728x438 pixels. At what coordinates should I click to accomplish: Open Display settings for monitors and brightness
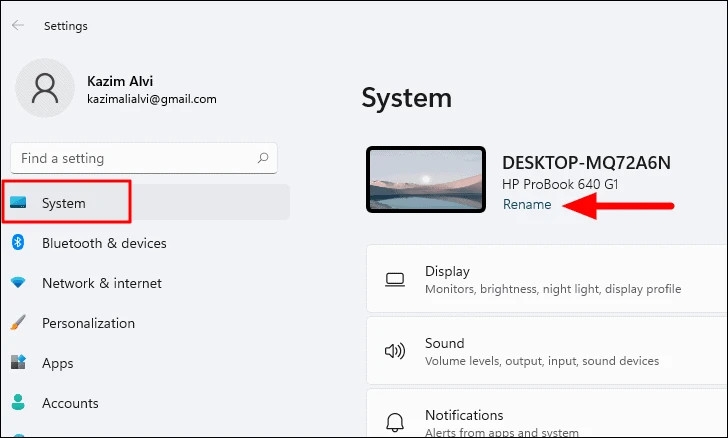(552, 279)
